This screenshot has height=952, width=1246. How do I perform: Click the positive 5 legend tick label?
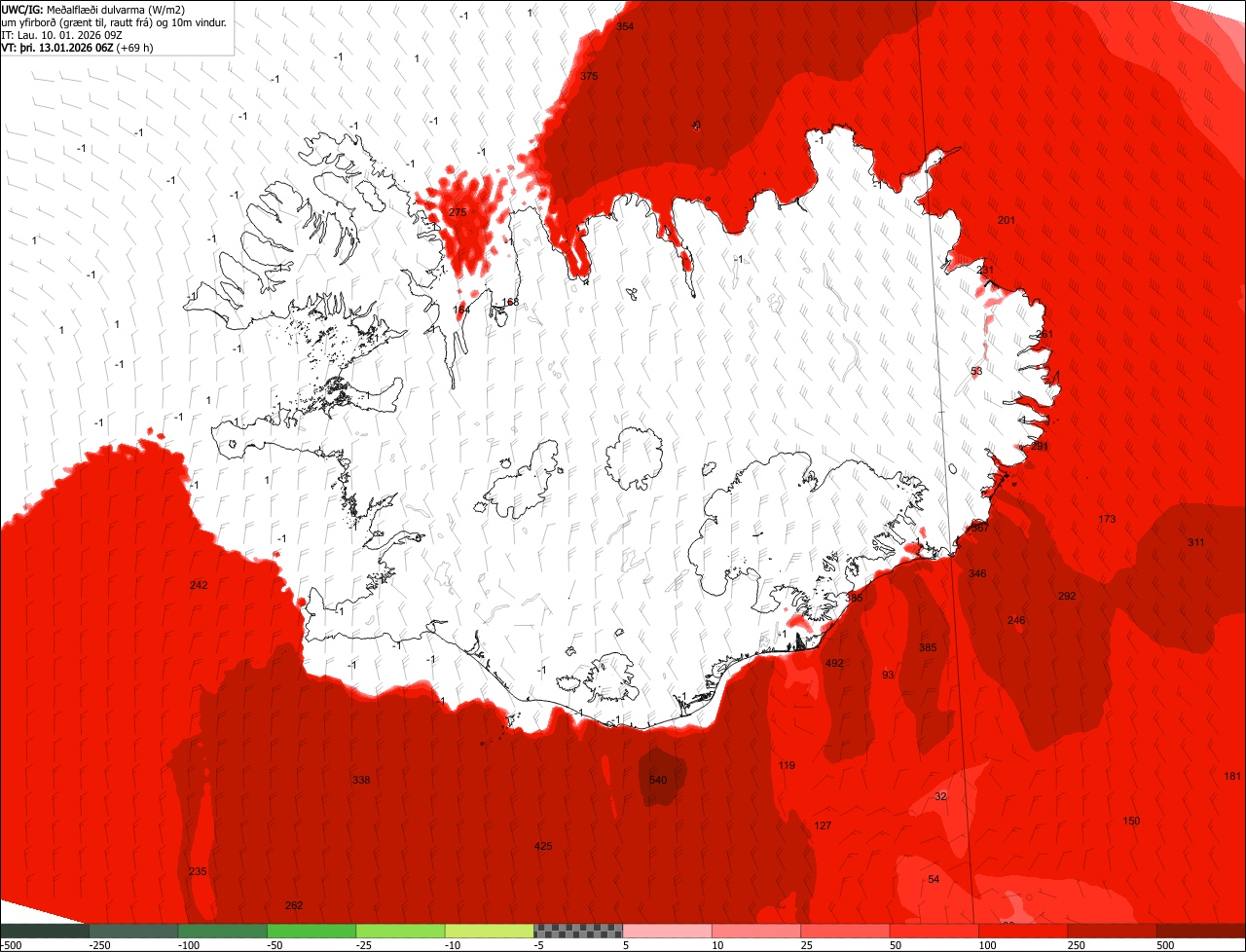point(627,945)
